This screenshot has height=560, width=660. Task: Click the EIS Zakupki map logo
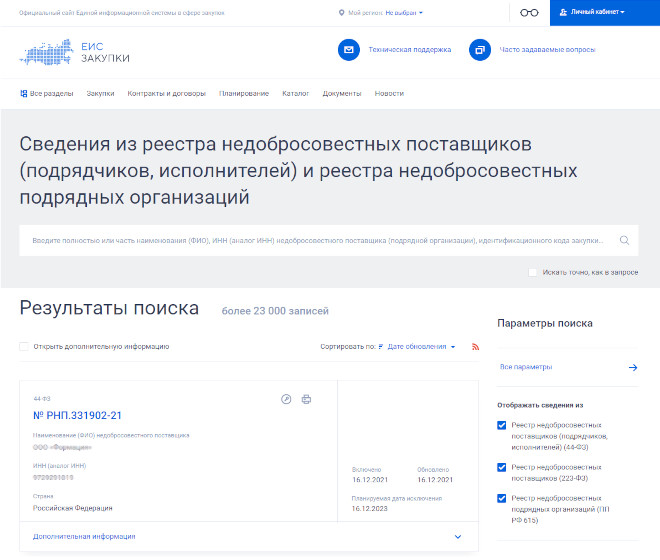[x=46, y=52]
